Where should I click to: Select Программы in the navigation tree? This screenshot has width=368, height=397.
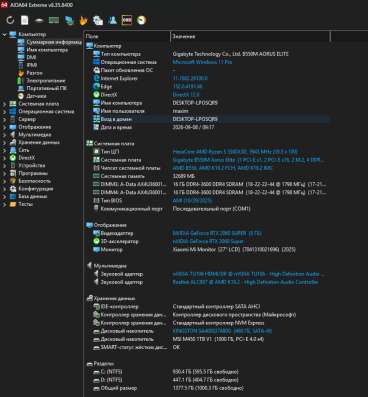click(33, 173)
